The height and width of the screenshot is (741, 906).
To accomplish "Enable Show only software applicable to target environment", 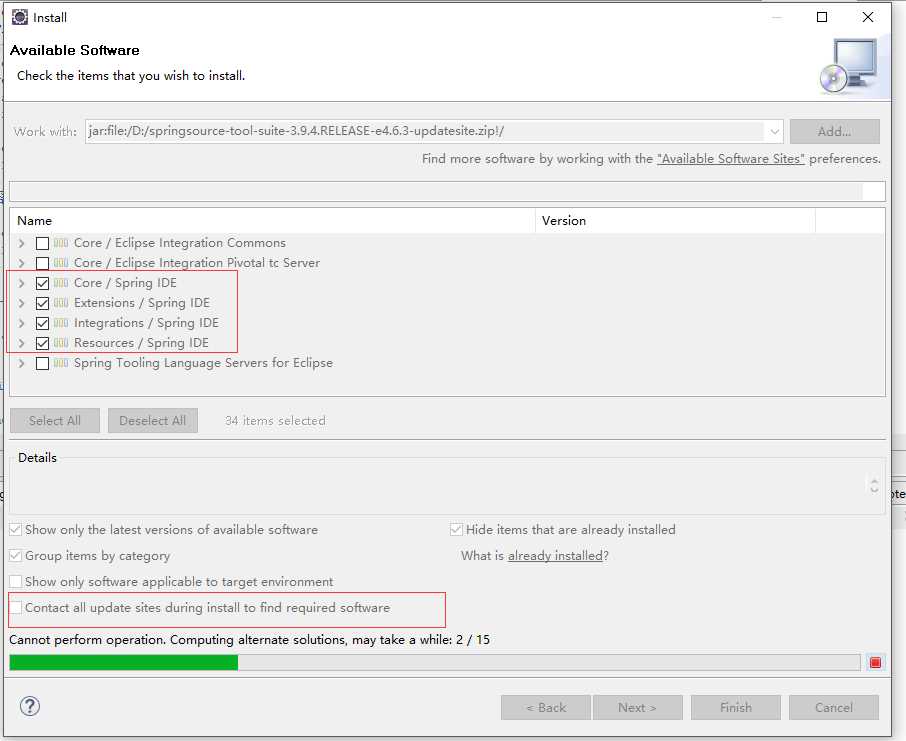I will coord(16,581).
